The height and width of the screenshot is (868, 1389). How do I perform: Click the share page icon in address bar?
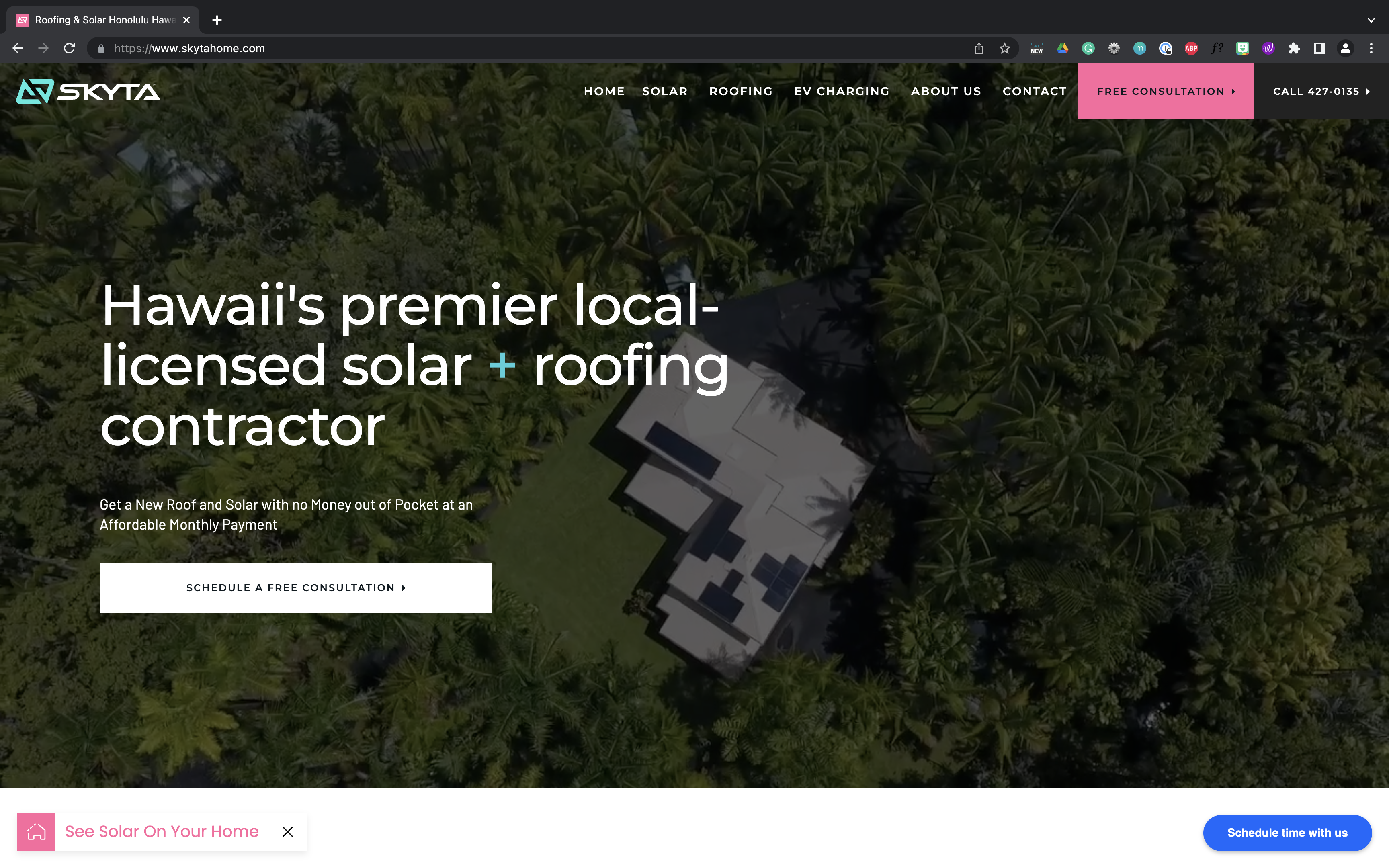tap(979, 49)
